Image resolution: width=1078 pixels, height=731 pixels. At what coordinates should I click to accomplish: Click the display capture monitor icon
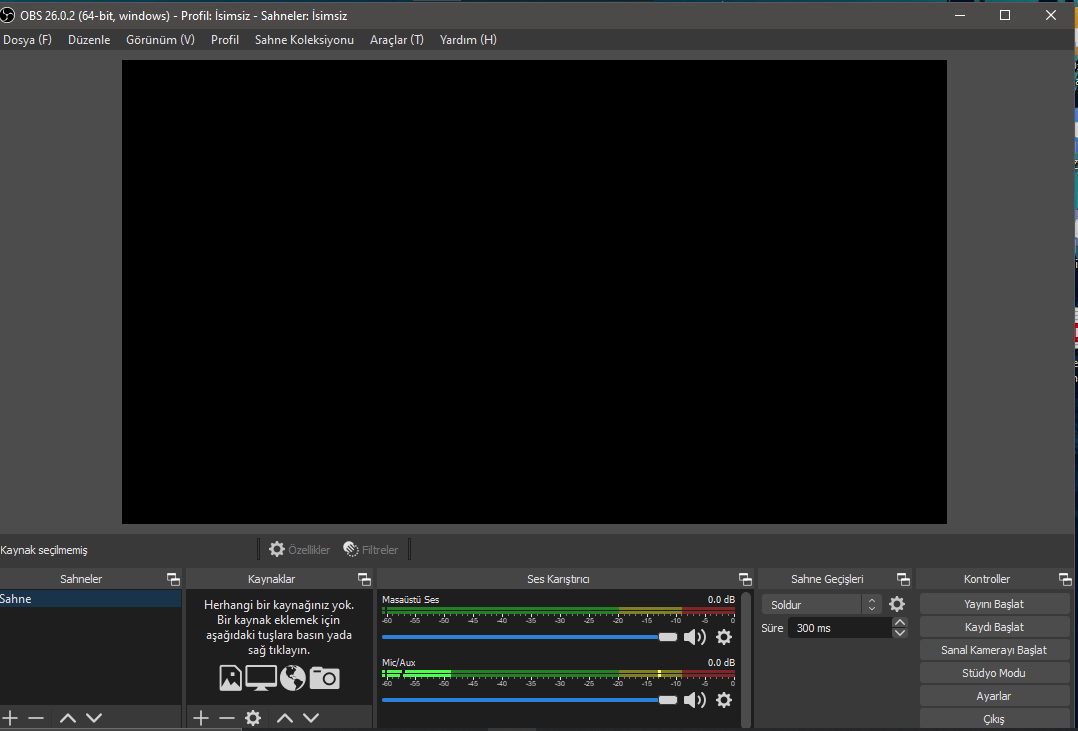261,678
